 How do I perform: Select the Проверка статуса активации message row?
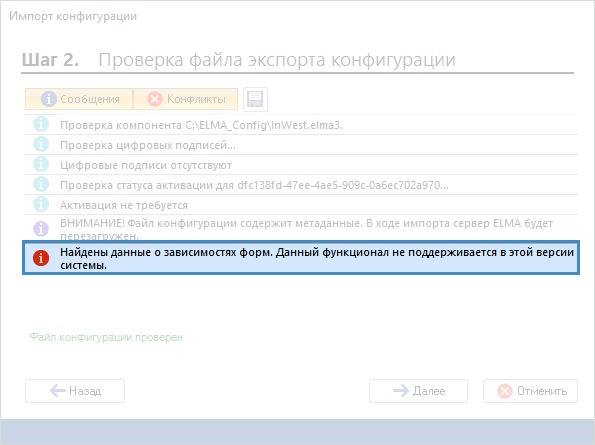tap(301, 185)
